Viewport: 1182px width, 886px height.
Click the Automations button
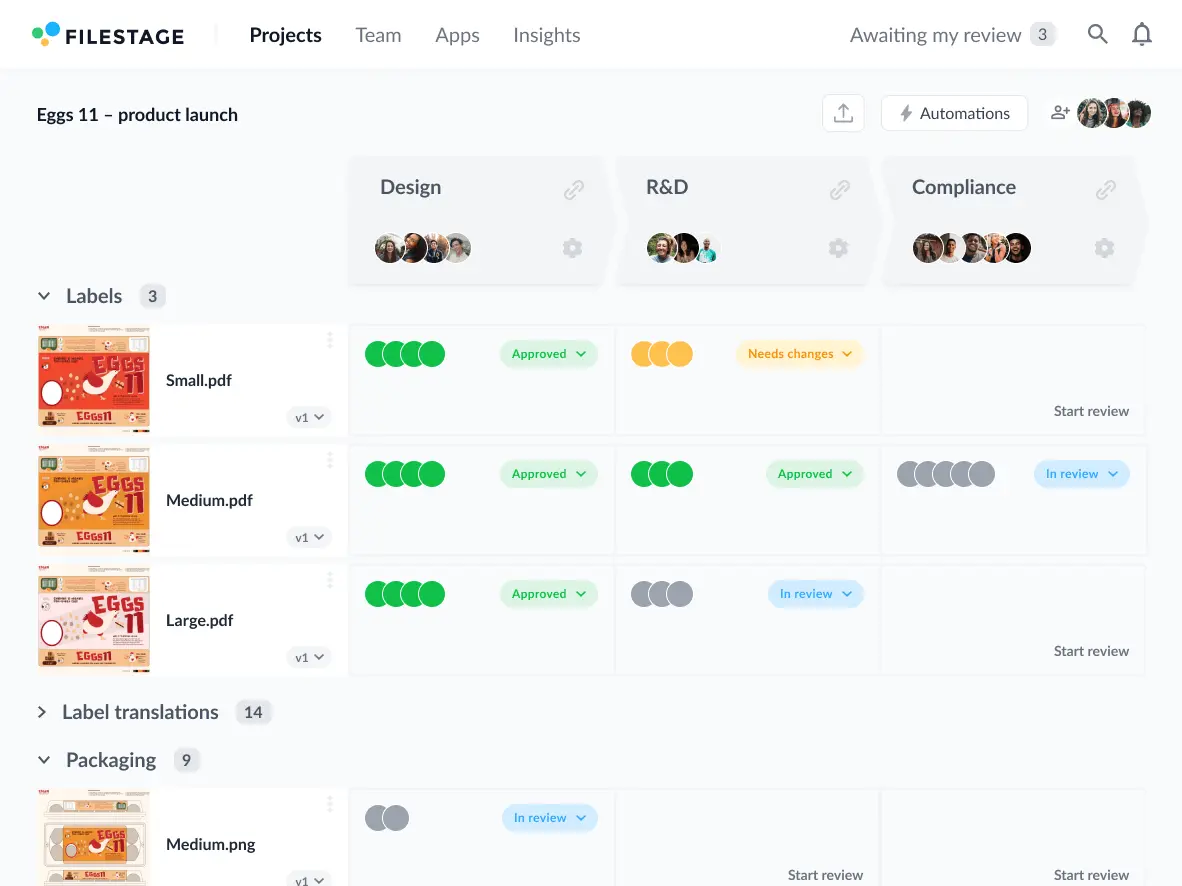point(953,114)
